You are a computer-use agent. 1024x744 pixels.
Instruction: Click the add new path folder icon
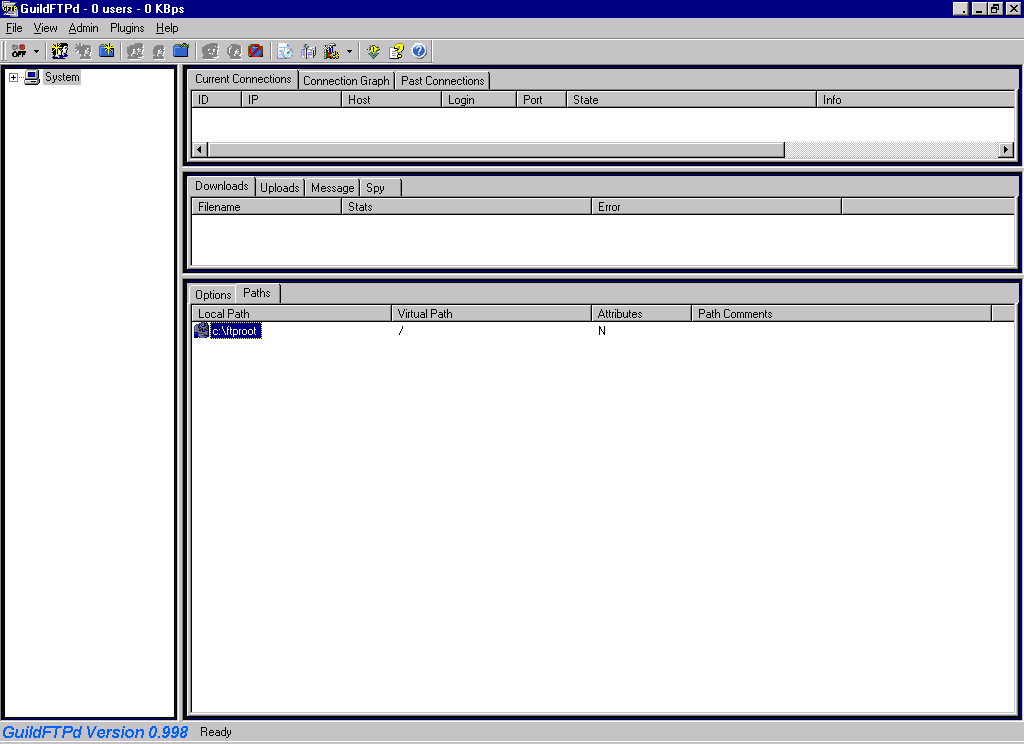106,51
